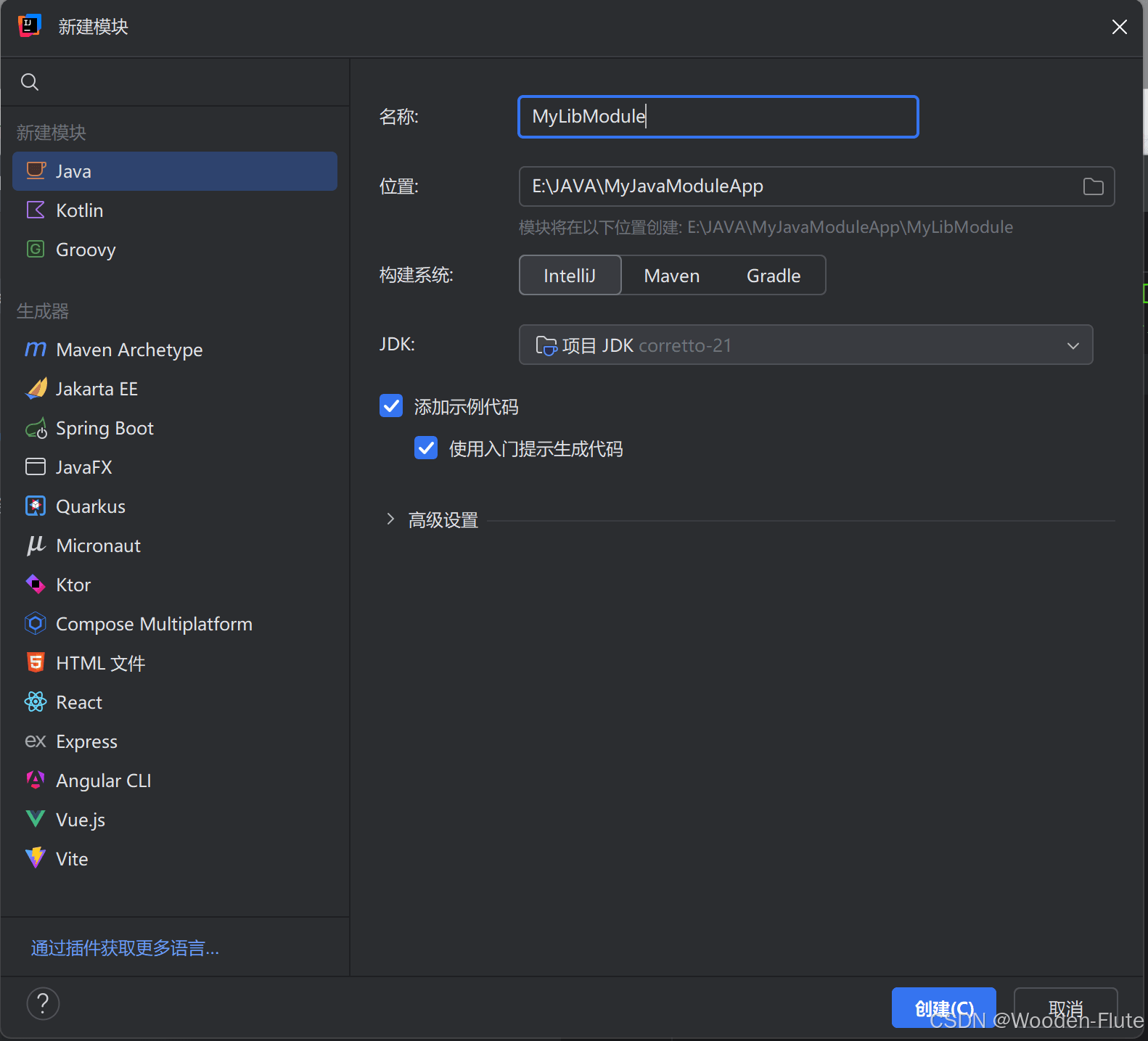
Task: Choose the Compose Multiplatform hexagon icon
Action: pyautogui.click(x=36, y=623)
